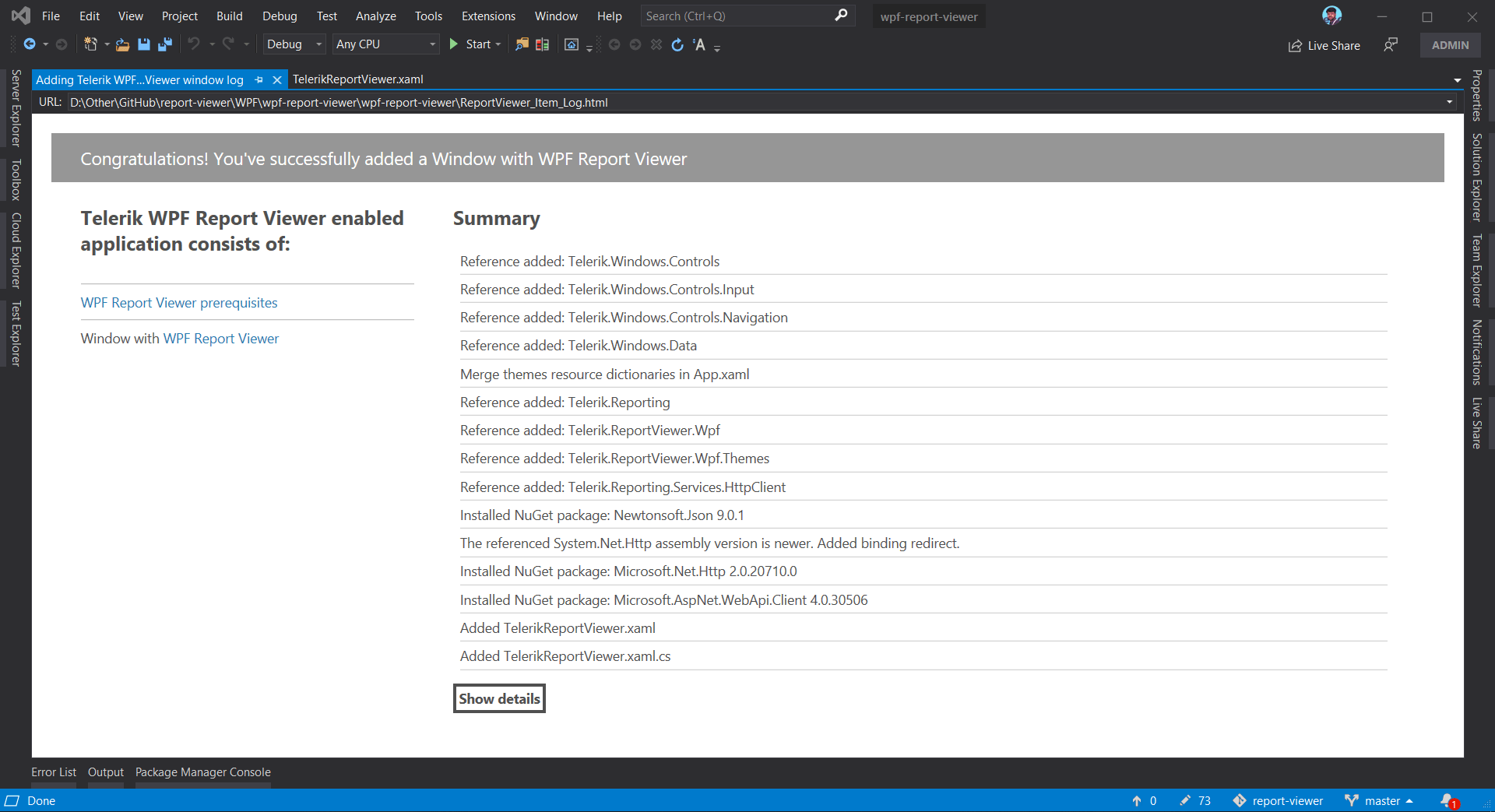The height and width of the screenshot is (812, 1495).
Task: Expand the Undo history dropdown arrow
Action: click(212, 44)
